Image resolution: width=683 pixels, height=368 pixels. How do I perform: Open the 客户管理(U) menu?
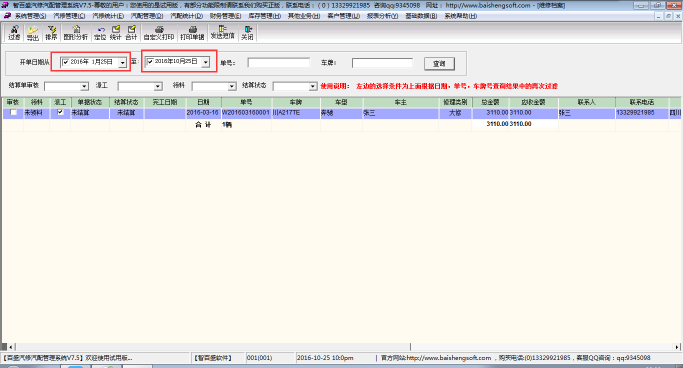pos(344,16)
